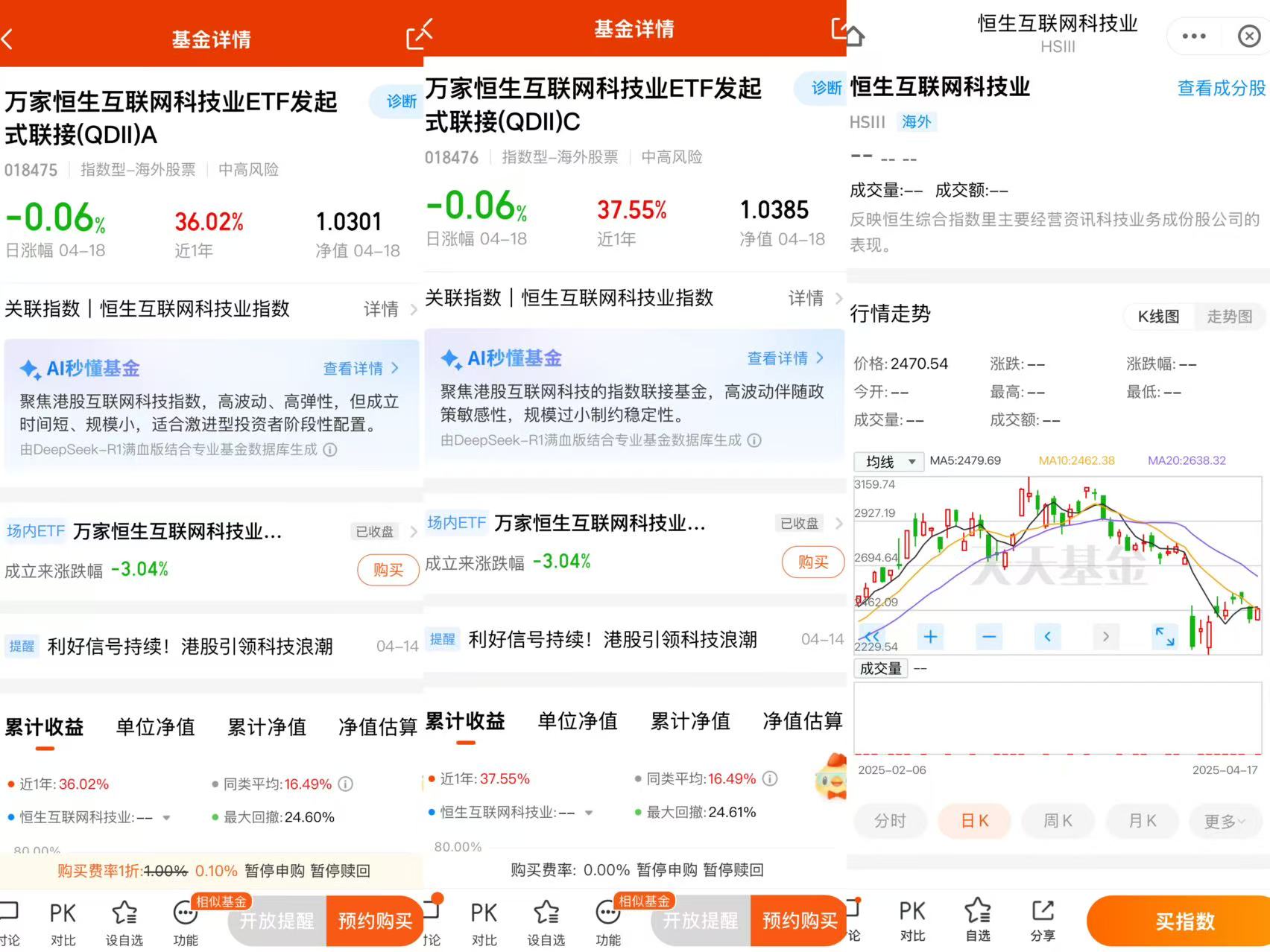The width and height of the screenshot is (1270, 952).
Task: Select 月K chart period
Action: [x=1142, y=821]
